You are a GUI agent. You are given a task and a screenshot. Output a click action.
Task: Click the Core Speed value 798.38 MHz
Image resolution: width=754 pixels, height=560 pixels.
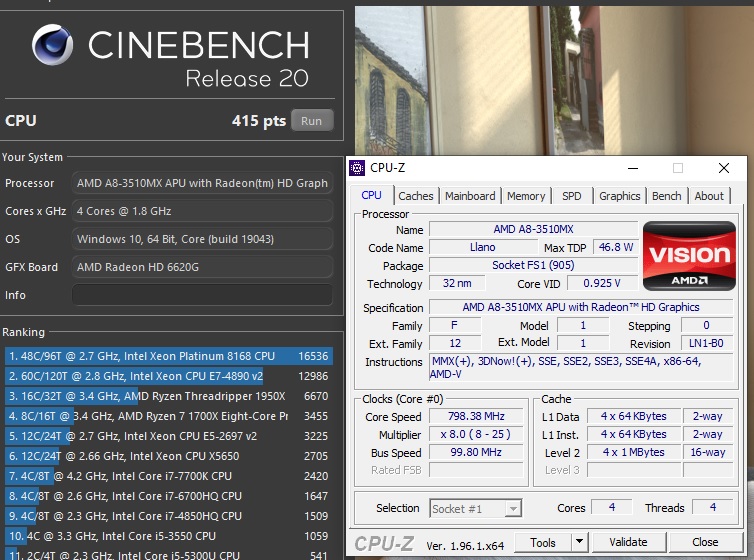tap(476, 416)
